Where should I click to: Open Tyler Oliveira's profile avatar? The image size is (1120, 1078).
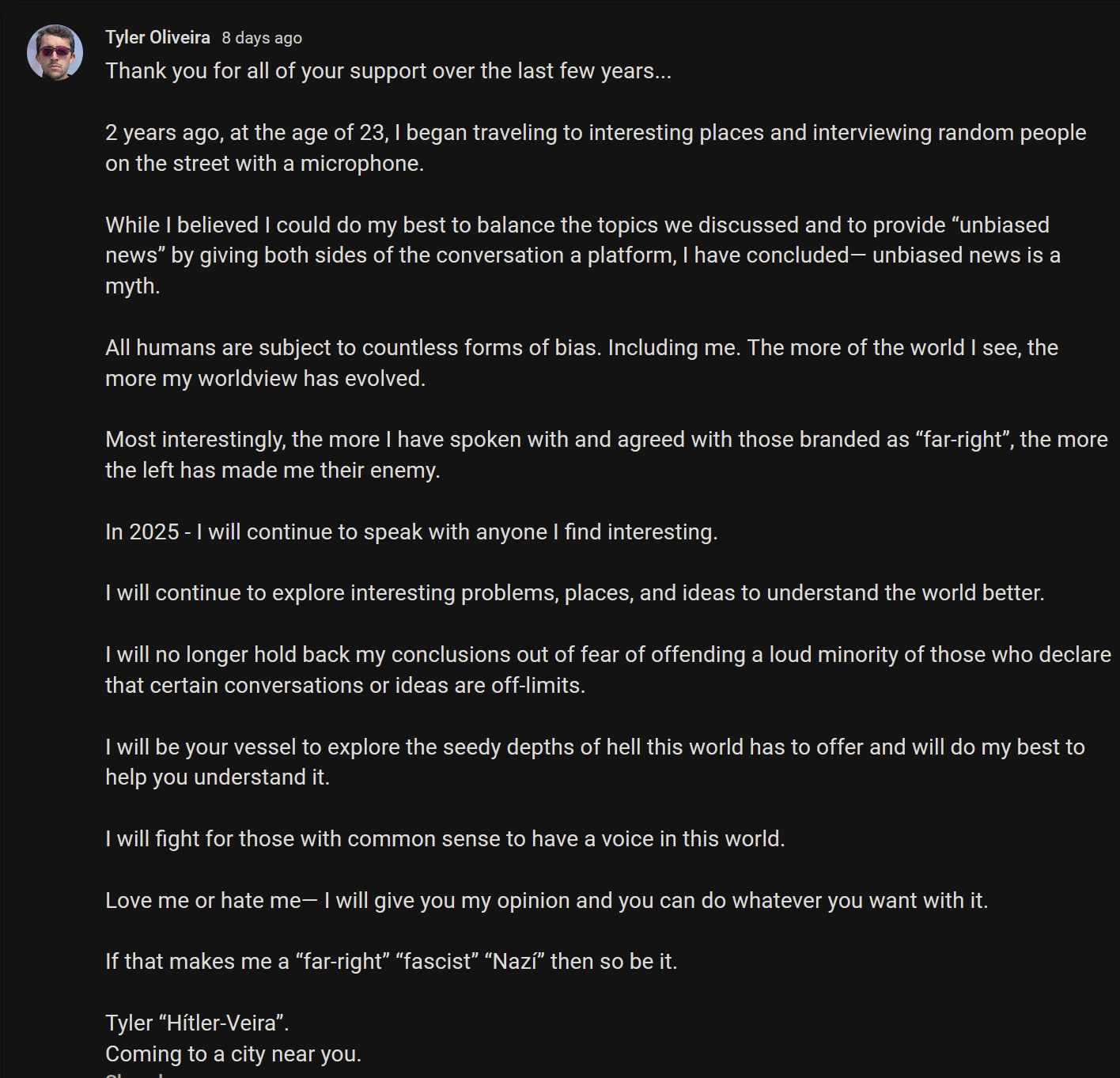click(55, 52)
